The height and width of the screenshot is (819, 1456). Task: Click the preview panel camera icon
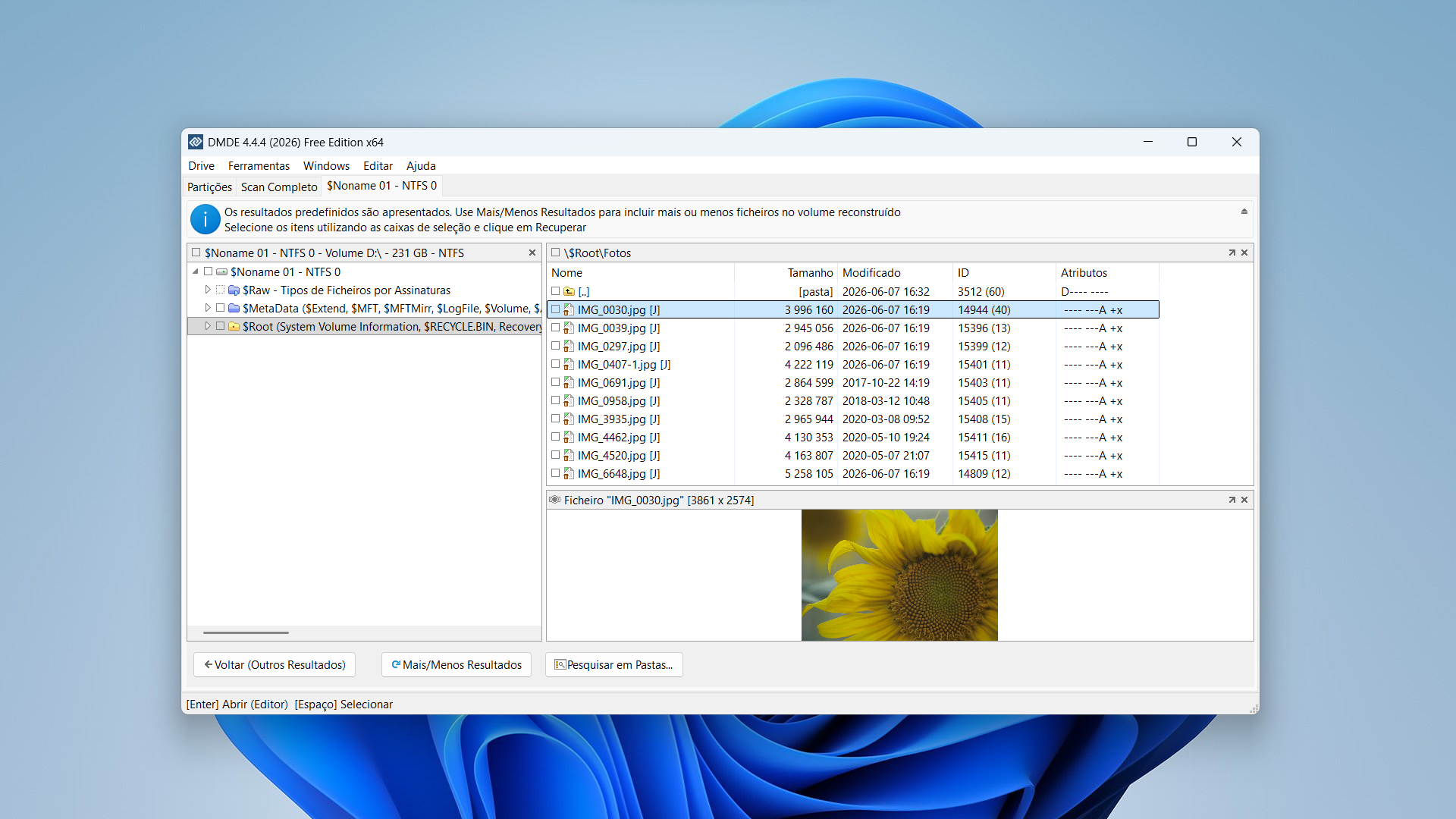554,500
